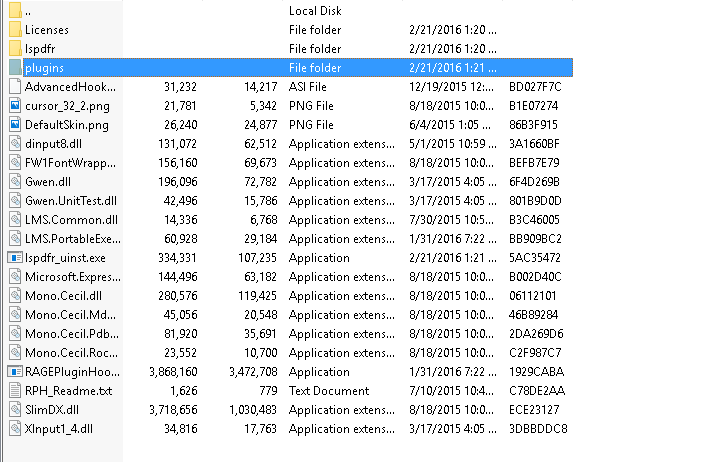Select the XInput1_4.dll file entry
The width and height of the screenshot is (713, 462).
pyautogui.click(x=62, y=429)
